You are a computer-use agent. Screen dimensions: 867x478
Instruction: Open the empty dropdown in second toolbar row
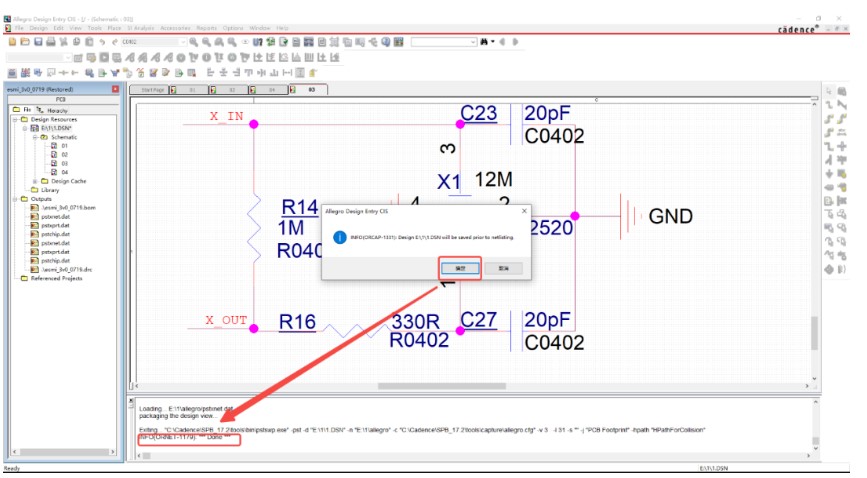pos(67,58)
